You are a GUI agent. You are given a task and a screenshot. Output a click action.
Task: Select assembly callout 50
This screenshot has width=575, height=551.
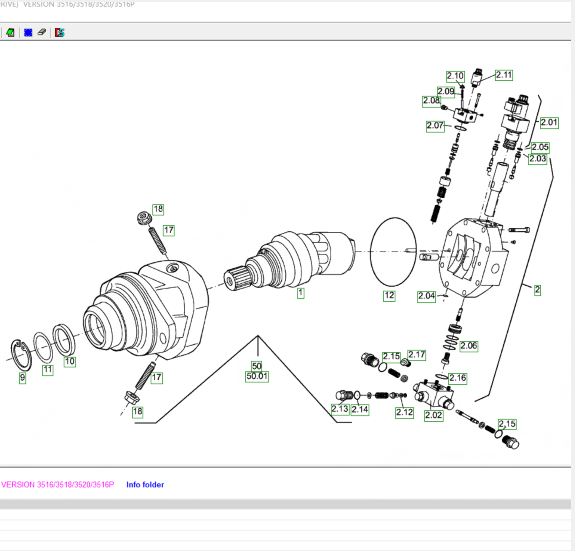[256, 366]
